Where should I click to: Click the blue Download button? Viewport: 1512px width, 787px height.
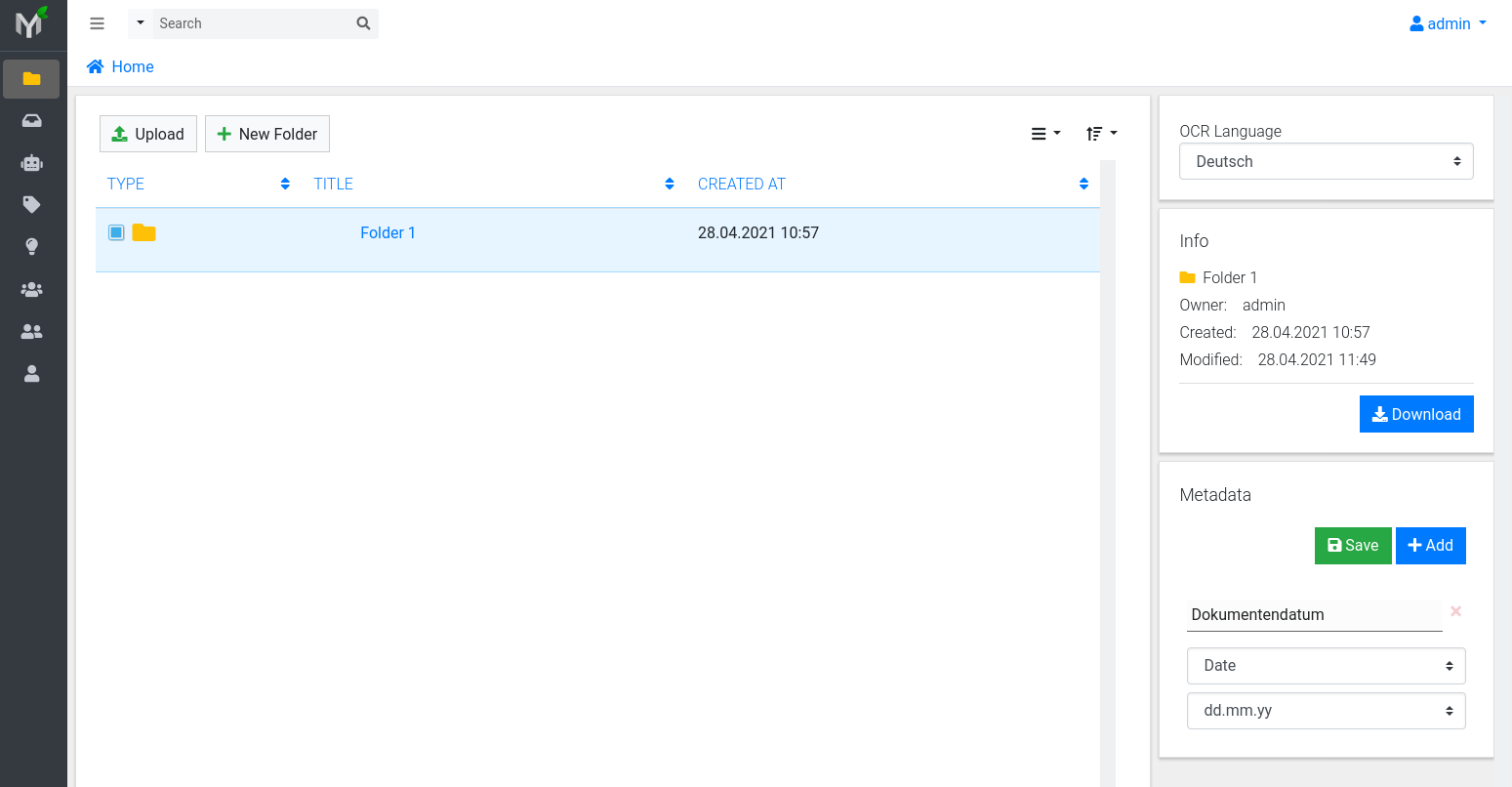(x=1416, y=414)
